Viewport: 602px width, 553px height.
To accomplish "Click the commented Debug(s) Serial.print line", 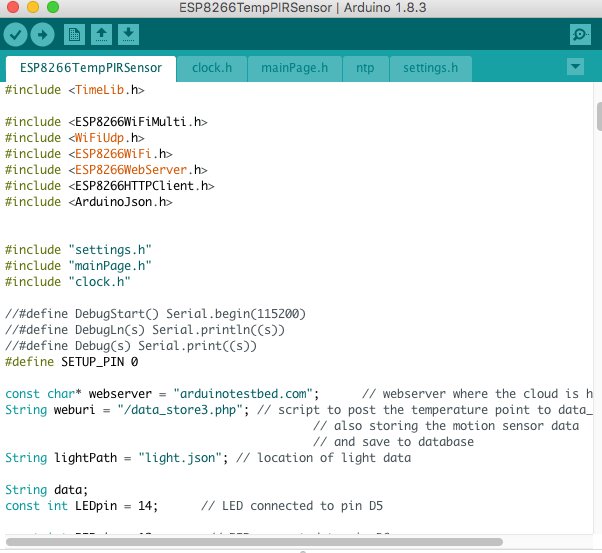I will tap(131, 346).
